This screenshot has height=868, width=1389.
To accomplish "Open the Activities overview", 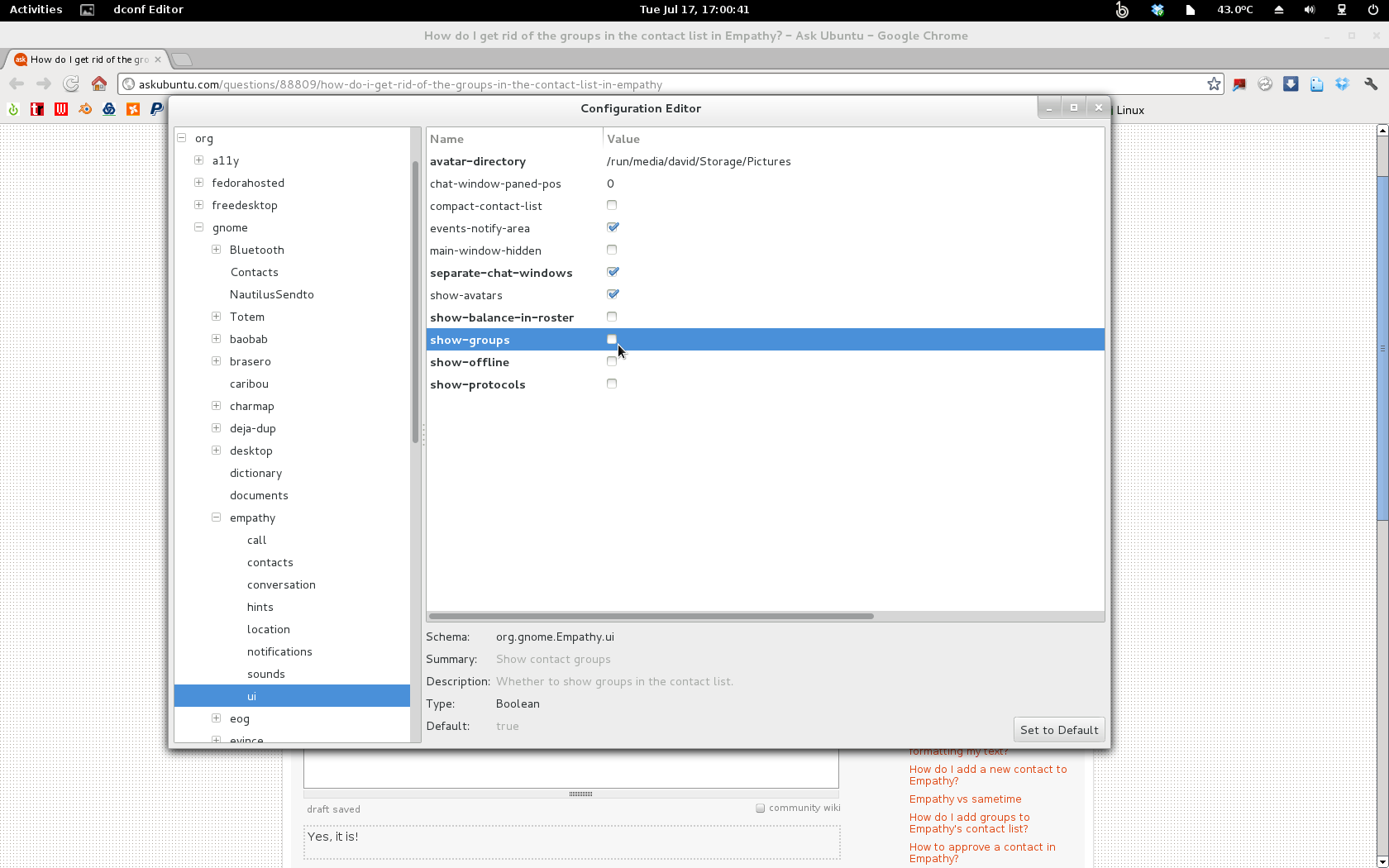I will pyautogui.click(x=36, y=10).
